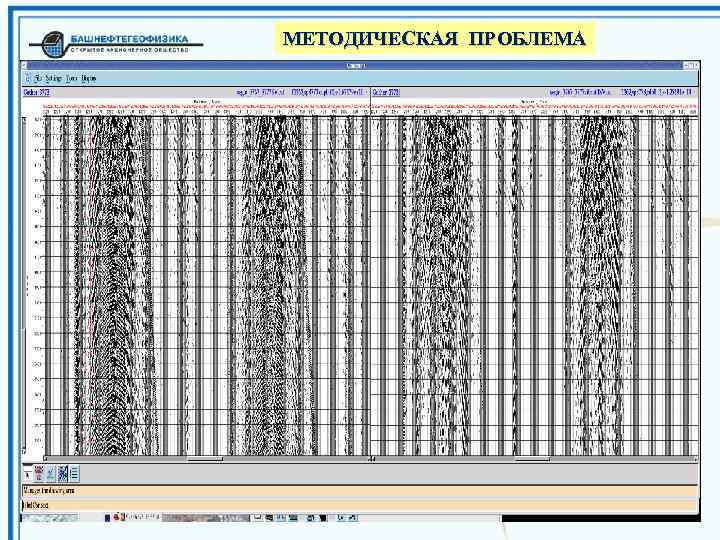The height and width of the screenshot is (540, 720).
Task: Click the lower beige status line
Action: click(x=360, y=506)
